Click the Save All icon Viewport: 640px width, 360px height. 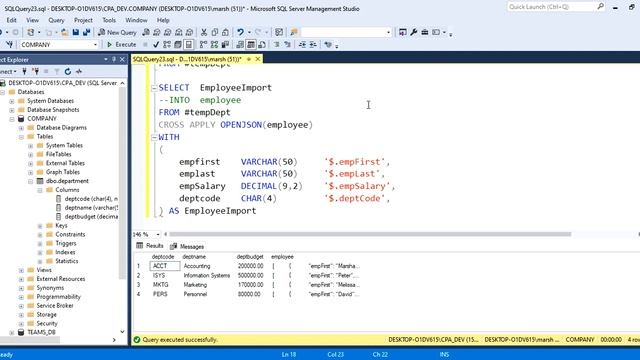[87, 32]
